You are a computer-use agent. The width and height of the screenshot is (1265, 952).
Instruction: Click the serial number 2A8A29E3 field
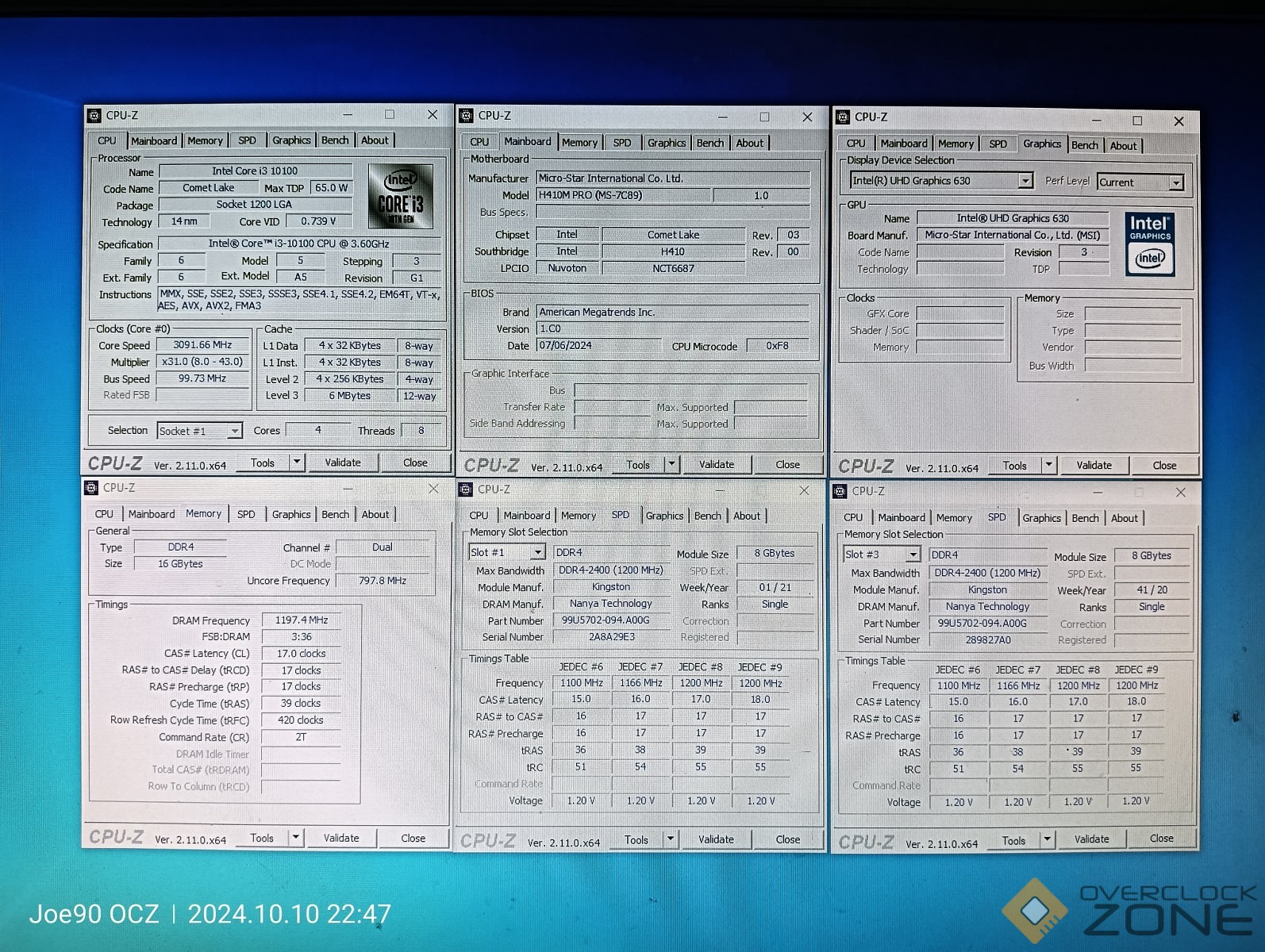[x=612, y=636]
